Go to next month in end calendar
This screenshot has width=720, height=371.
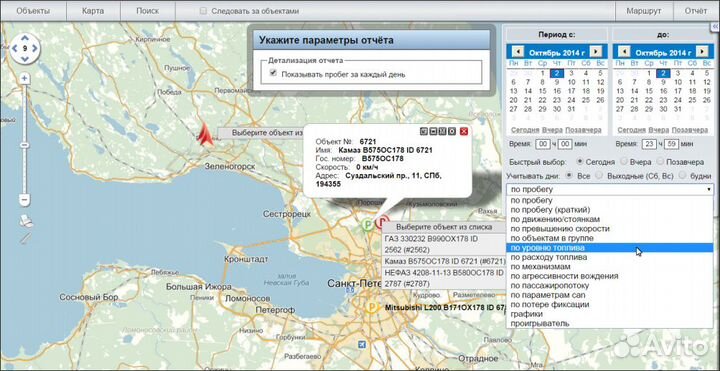(x=702, y=51)
